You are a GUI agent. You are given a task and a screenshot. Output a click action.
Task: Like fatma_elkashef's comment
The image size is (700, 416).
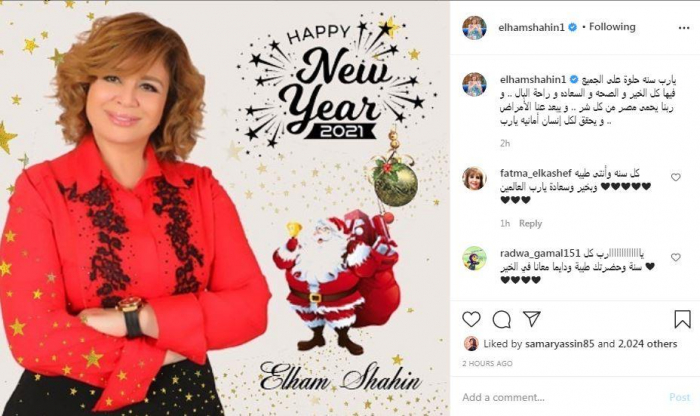(676, 177)
